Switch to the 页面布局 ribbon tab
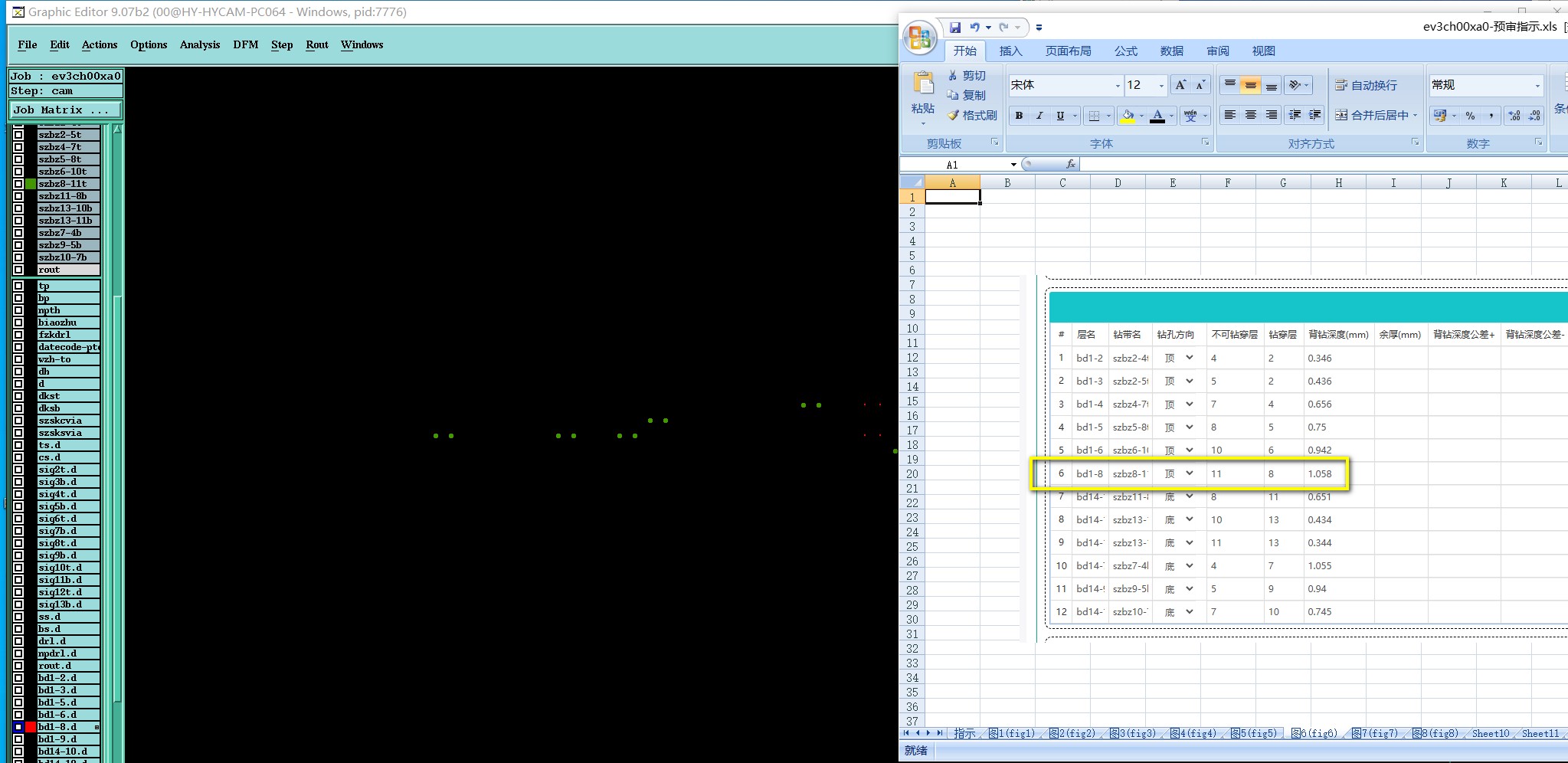Screen dimensions: 1568x763 point(1068,51)
